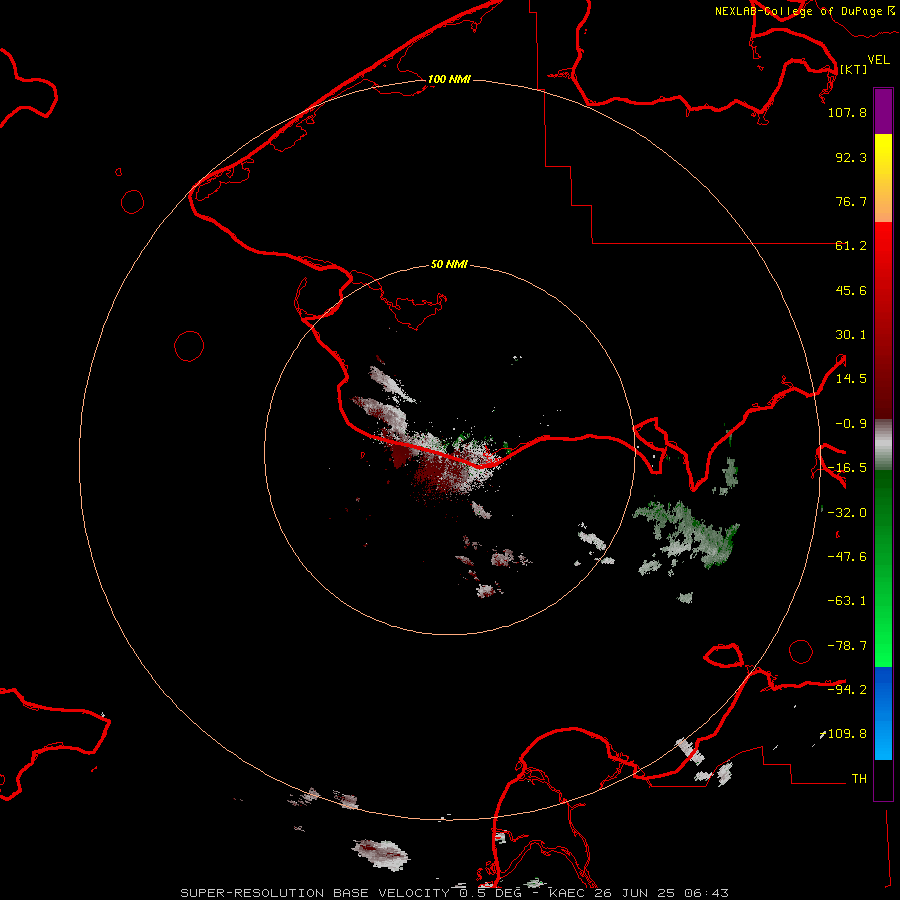Click the 100 NMI range ring label
This screenshot has height=900, width=900.
449,79
